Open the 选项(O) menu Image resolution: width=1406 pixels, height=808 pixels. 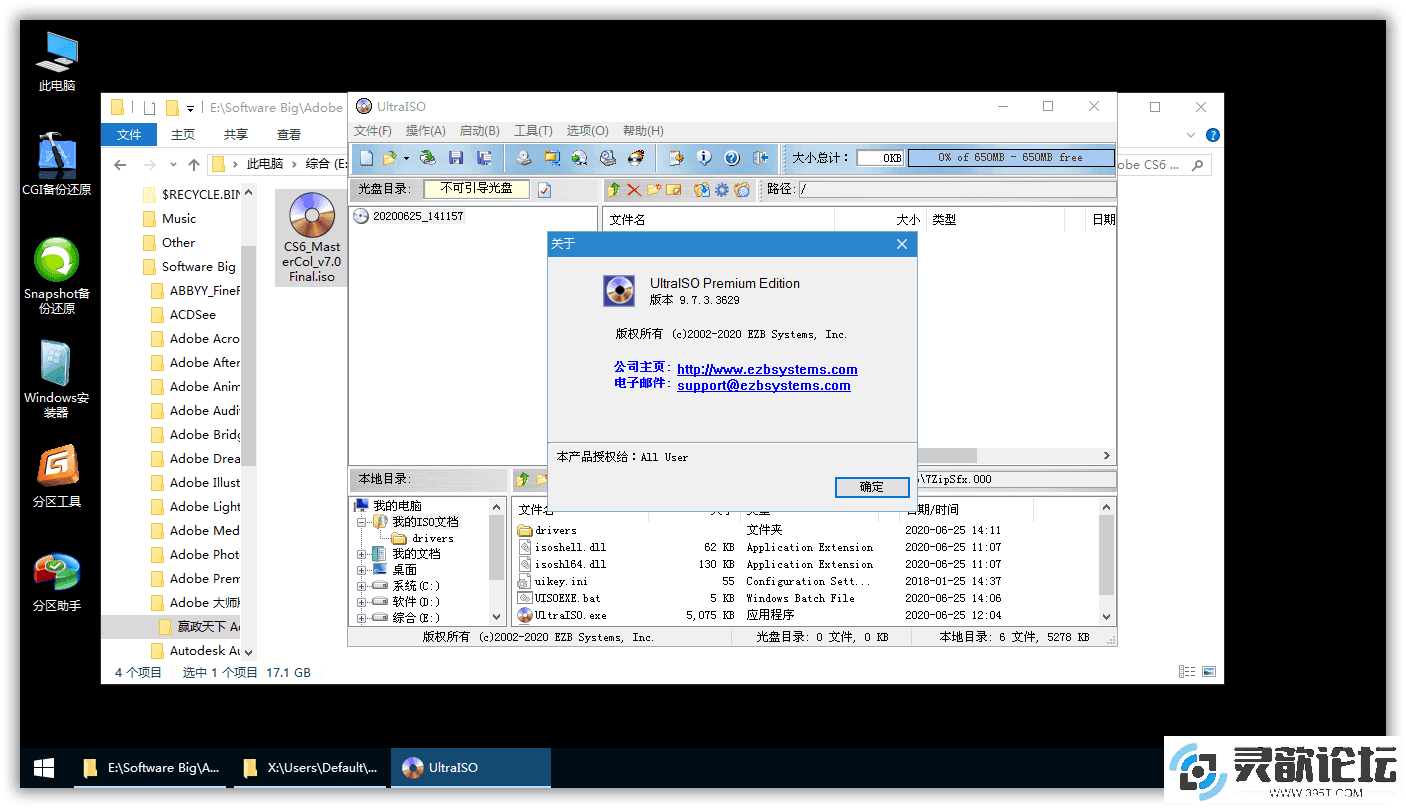pyautogui.click(x=587, y=131)
